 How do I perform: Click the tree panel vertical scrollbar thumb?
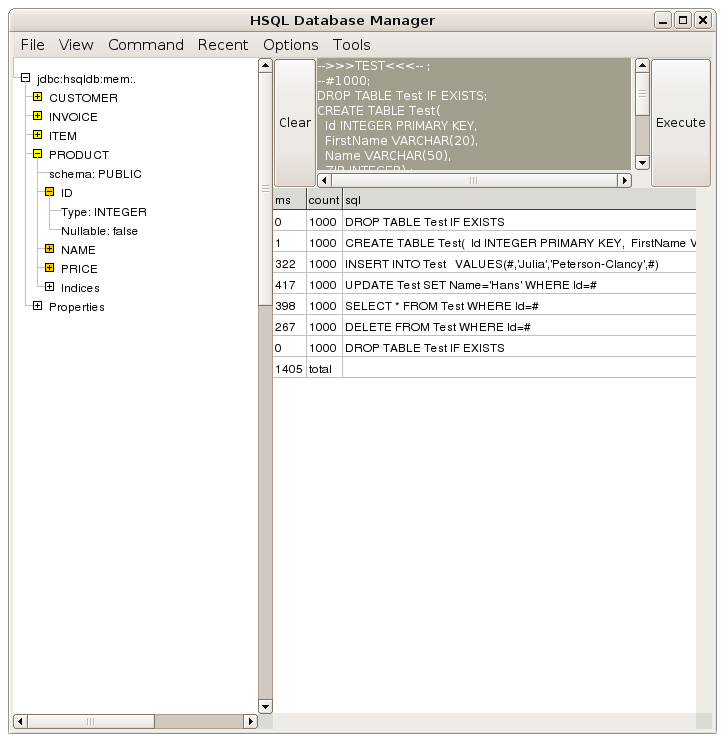coord(265,189)
